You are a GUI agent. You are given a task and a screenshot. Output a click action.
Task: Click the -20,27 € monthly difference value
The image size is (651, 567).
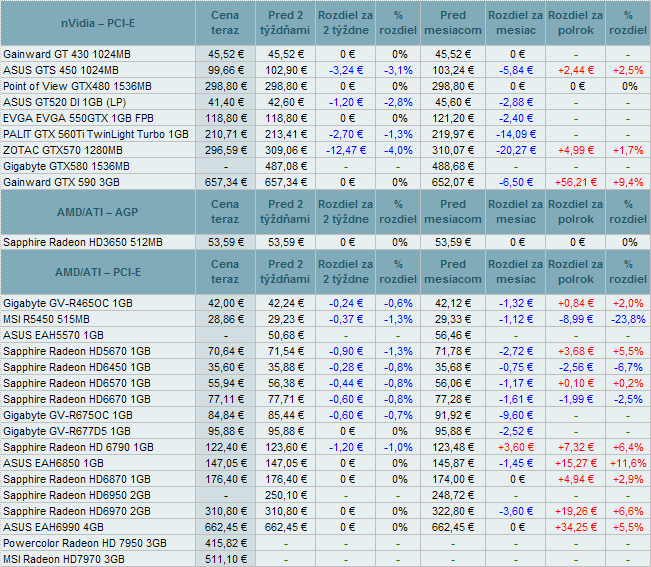[x=516, y=150]
